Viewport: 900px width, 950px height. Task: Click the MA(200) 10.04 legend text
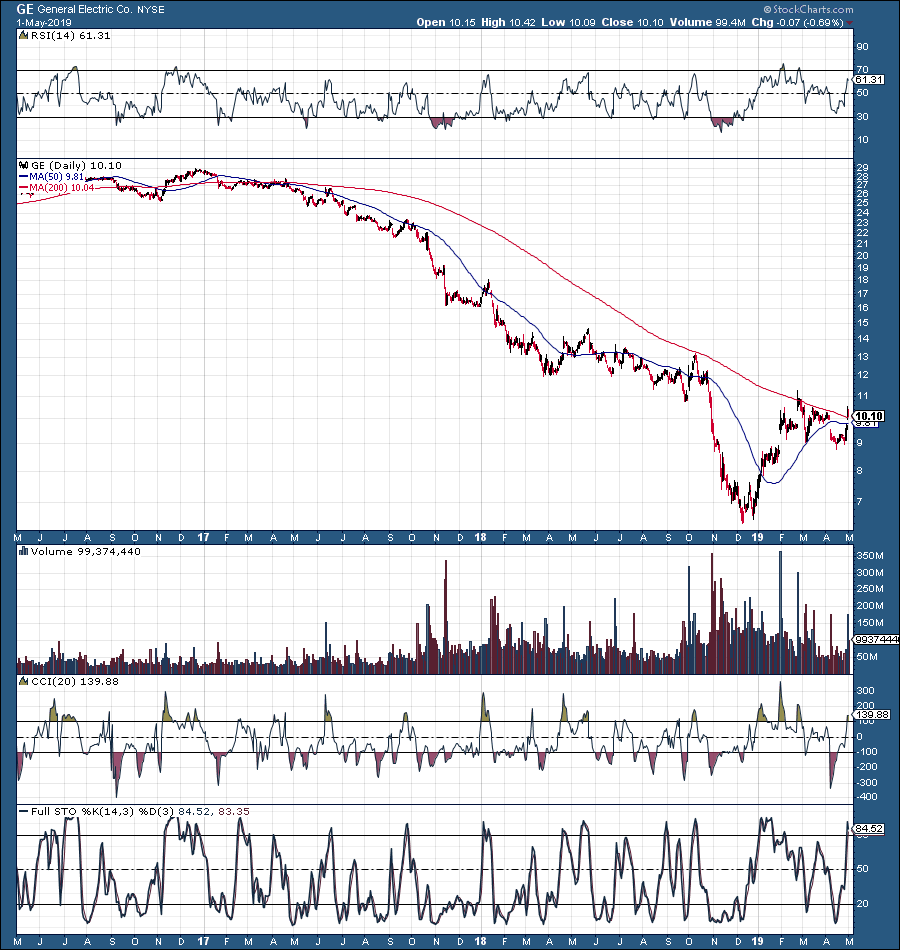[x=61, y=188]
